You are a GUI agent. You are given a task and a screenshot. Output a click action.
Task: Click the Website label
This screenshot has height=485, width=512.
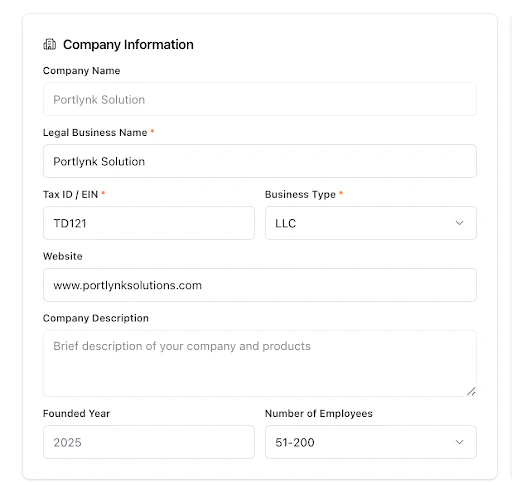pyautogui.click(x=63, y=256)
